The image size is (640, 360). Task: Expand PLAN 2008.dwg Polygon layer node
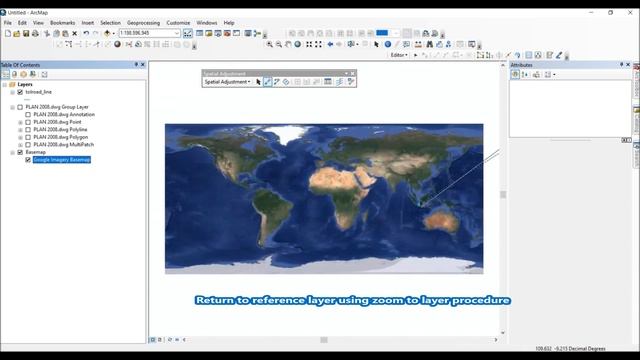point(20,137)
